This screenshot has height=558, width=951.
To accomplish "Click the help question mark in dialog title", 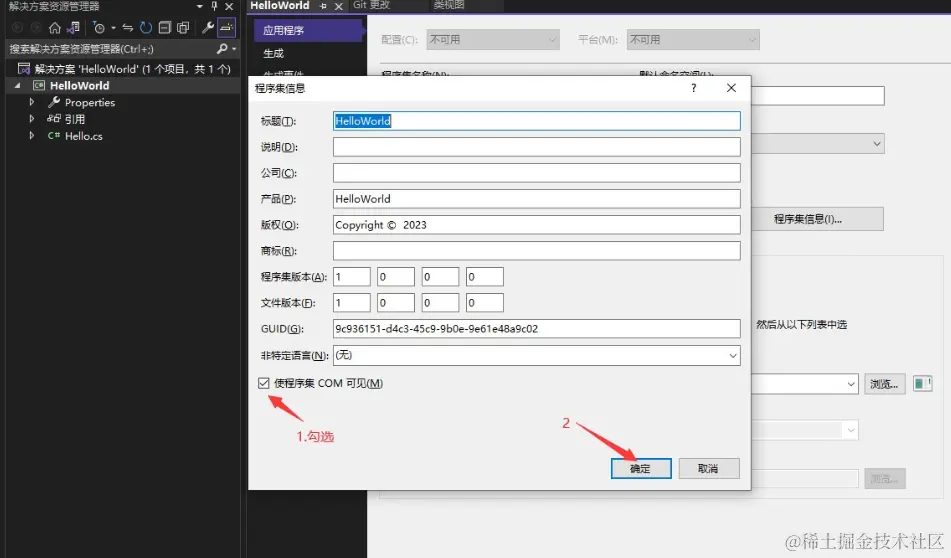I will point(694,88).
